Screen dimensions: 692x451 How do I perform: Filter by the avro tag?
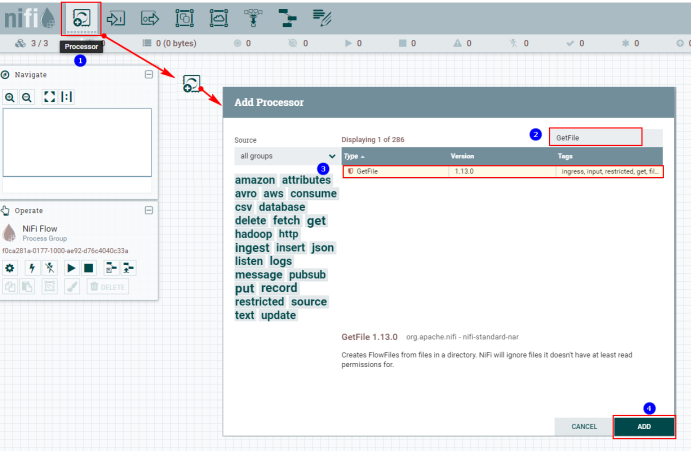pyautogui.click(x=246, y=194)
